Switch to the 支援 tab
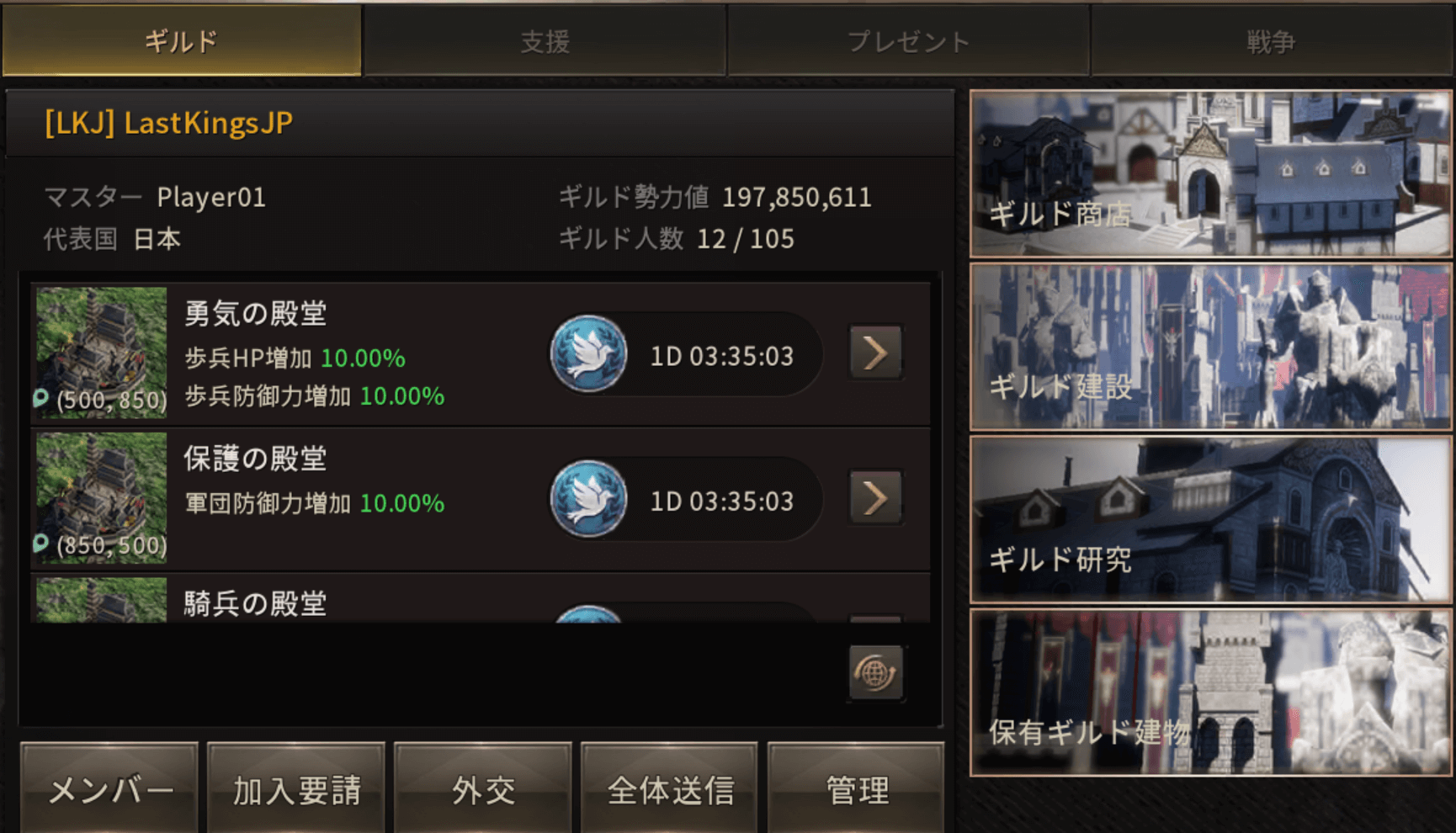This screenshot has width=1456, height=833. [x=545, y=40]
